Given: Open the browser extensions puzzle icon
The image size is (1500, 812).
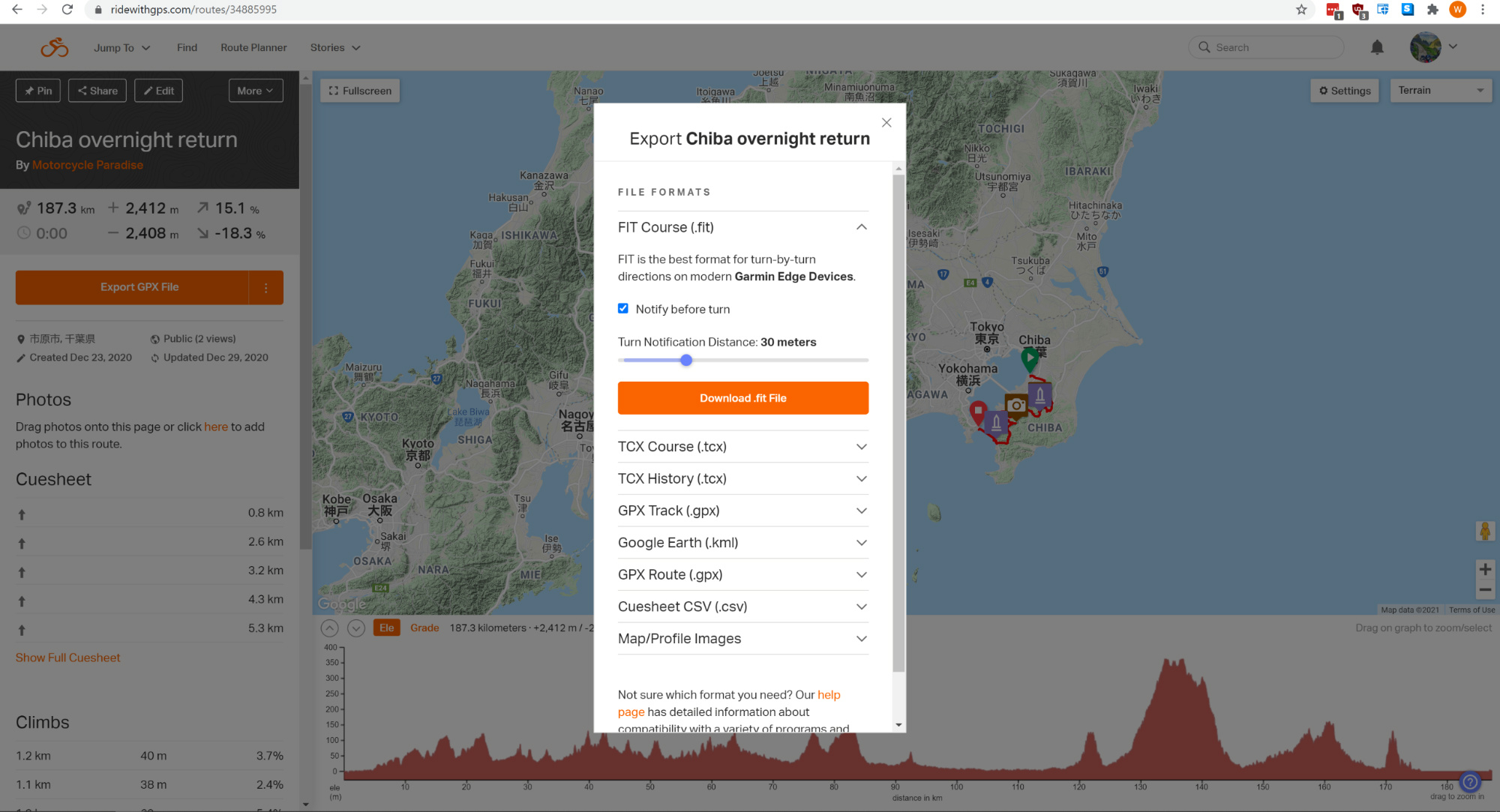Looking at the screenshot, I should (1432, 10).
